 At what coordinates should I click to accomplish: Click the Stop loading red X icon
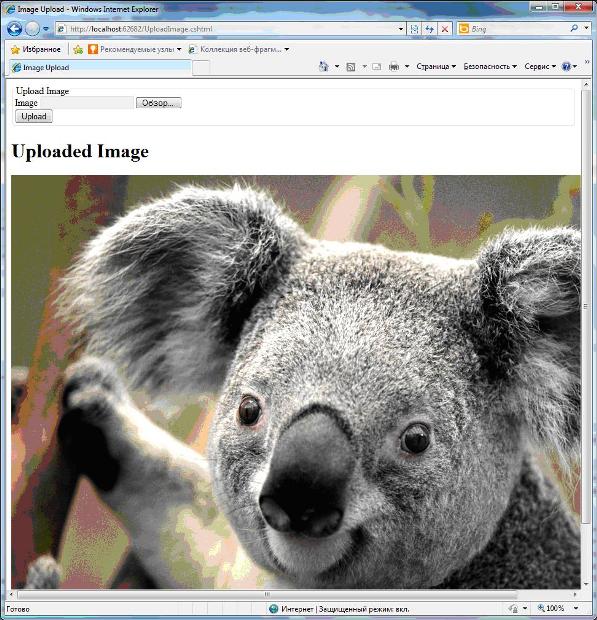(445, 29)
